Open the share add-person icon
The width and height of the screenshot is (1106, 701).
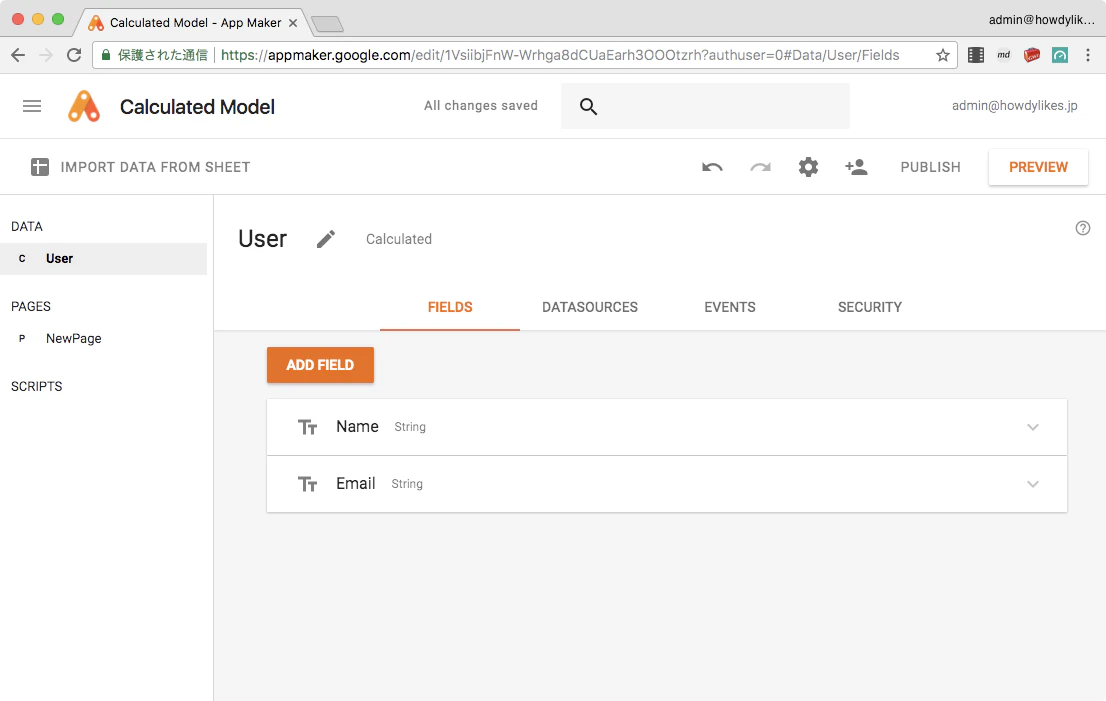point(856,167)
